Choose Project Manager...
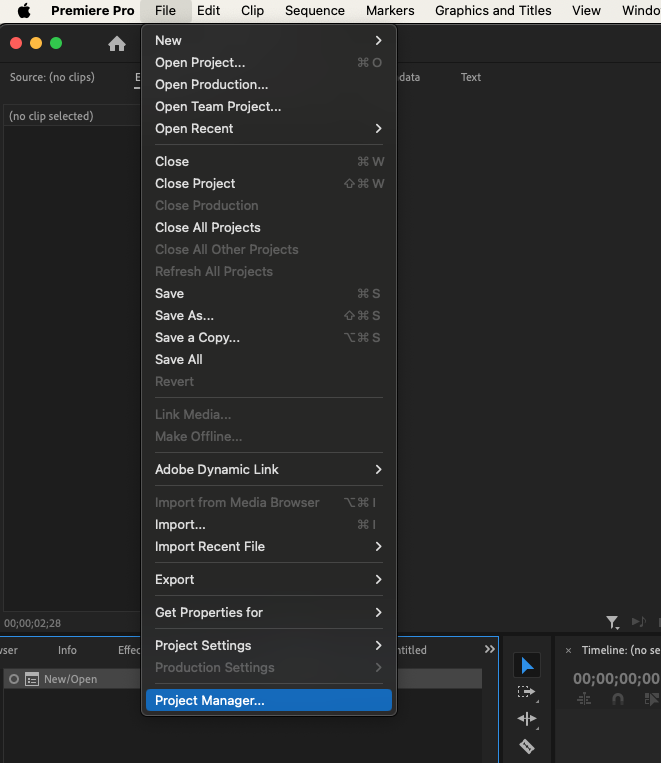Screen dimensions: 661x763 (269, 700)
